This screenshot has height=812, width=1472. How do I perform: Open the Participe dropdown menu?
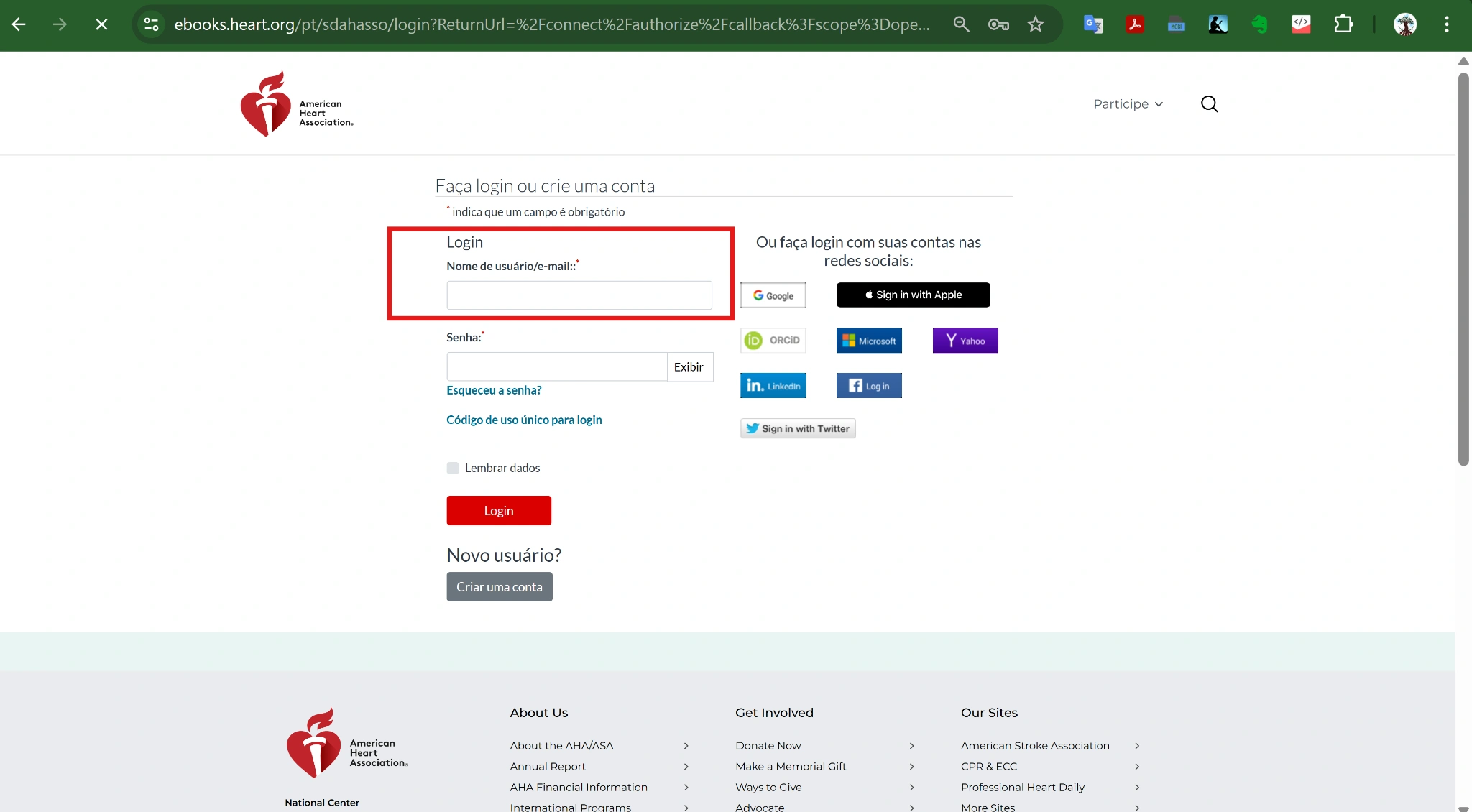(1127, 103)
